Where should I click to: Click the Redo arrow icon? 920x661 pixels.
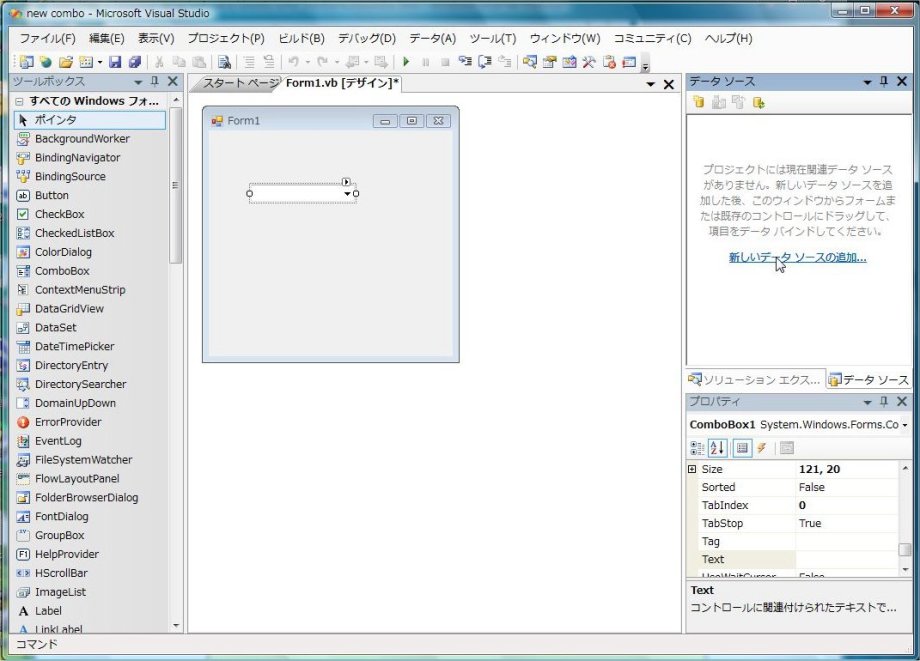point(323,62)
